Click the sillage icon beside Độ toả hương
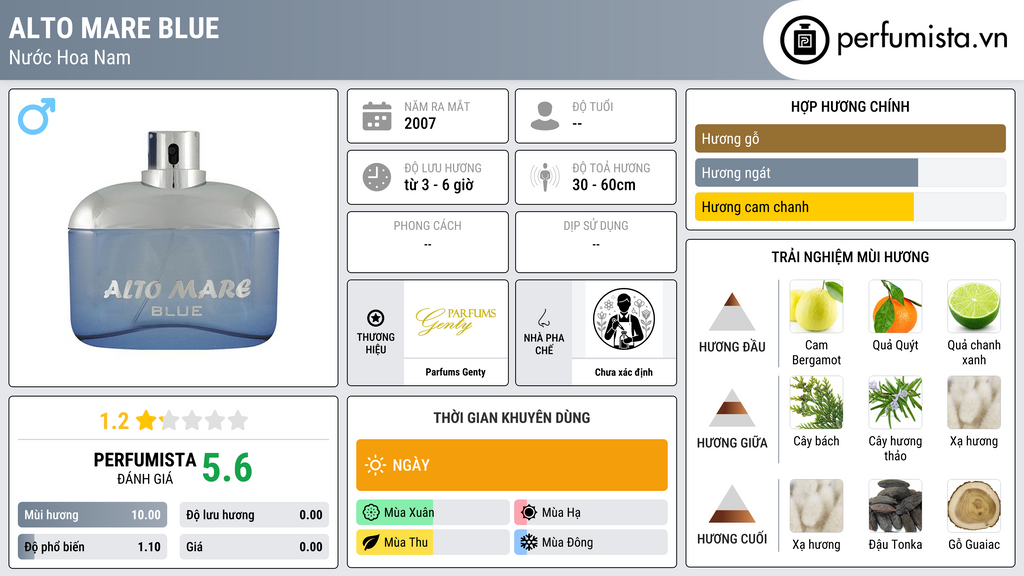Image resolution: width=1024 pixels, height=576 pixels. coord(545,177)
